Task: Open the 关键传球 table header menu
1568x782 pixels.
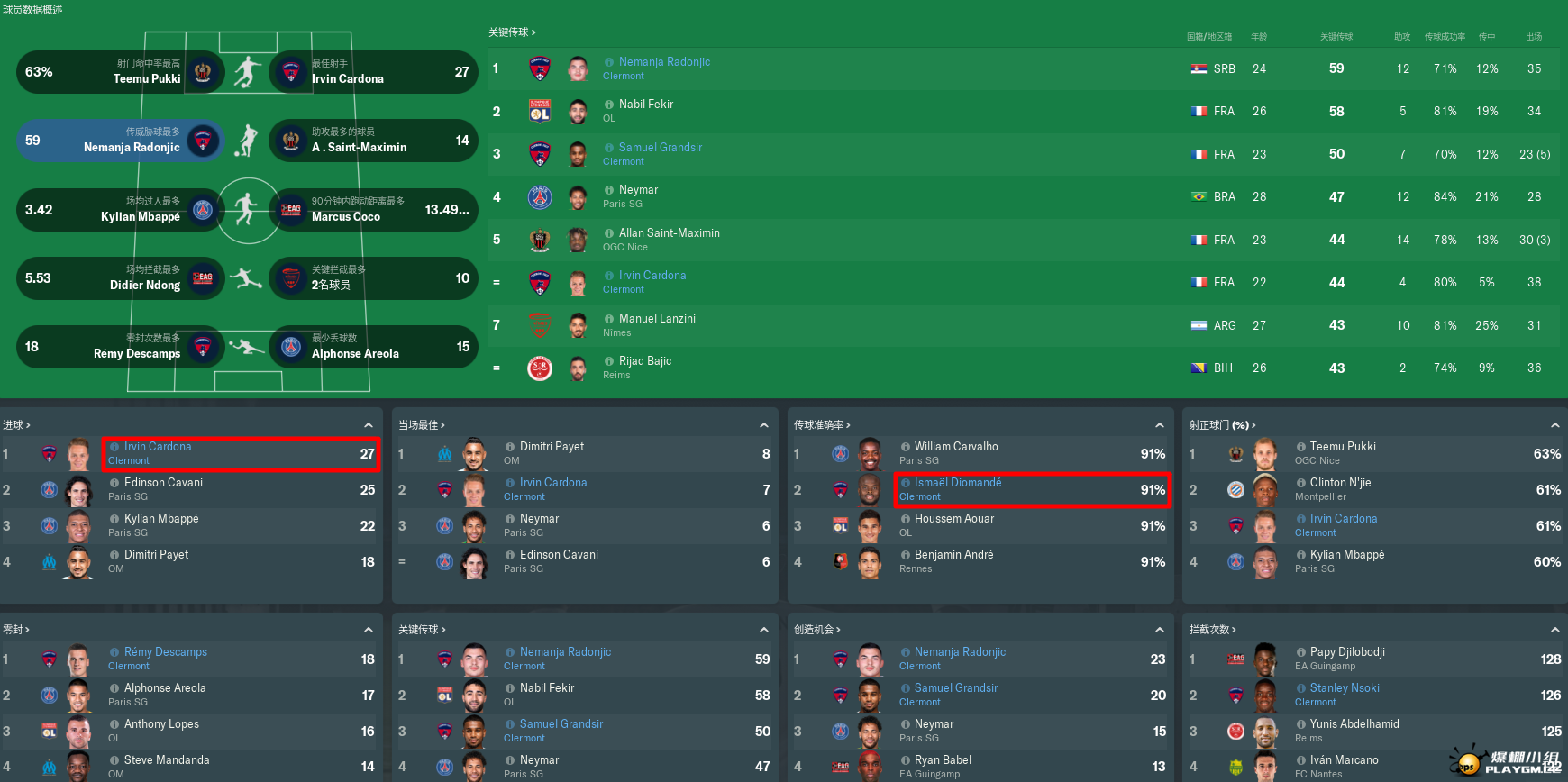Action: click(512, 32)
